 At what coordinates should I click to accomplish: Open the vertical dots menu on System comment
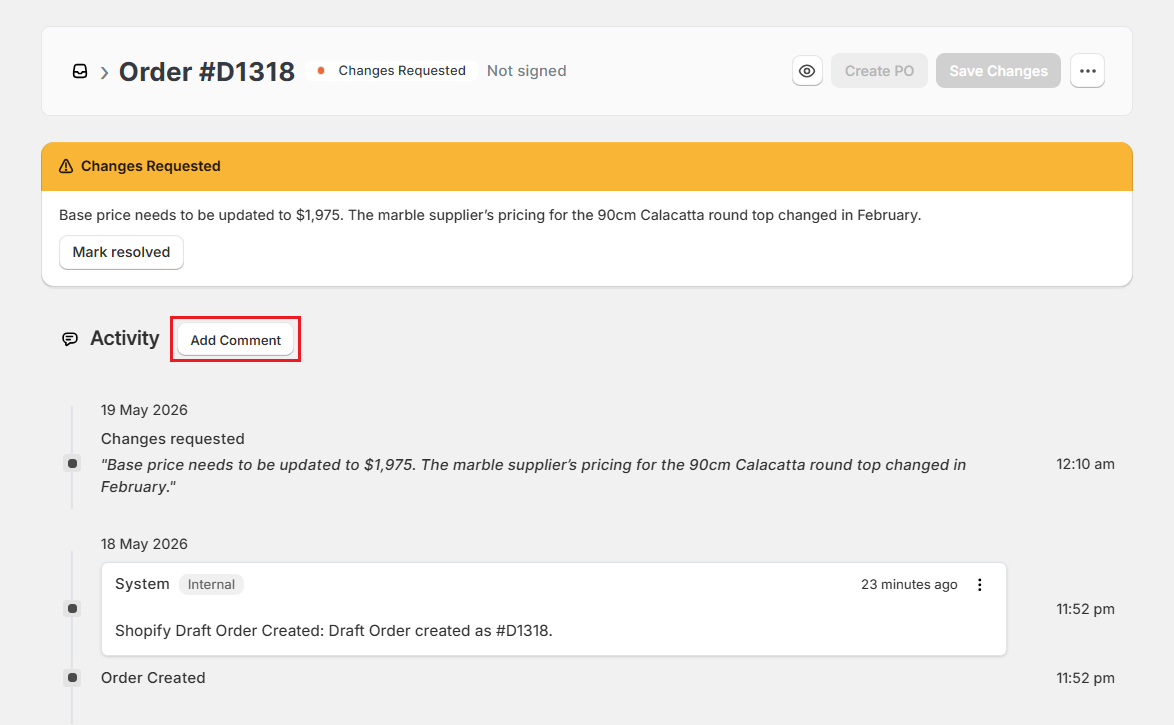pyautogui.click(x=979, y=585)
